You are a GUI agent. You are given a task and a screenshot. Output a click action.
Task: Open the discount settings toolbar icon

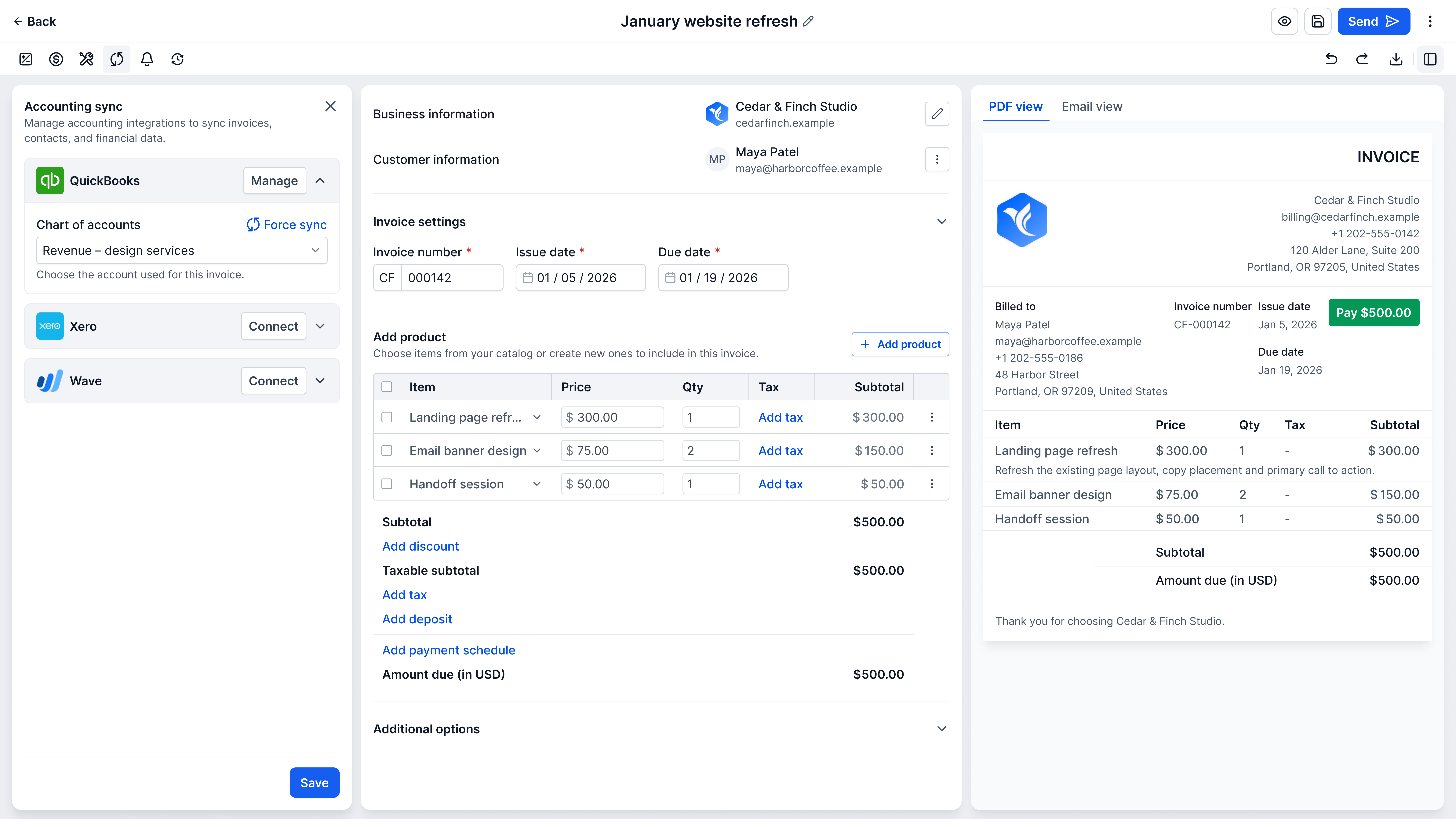tap(25, 59)
